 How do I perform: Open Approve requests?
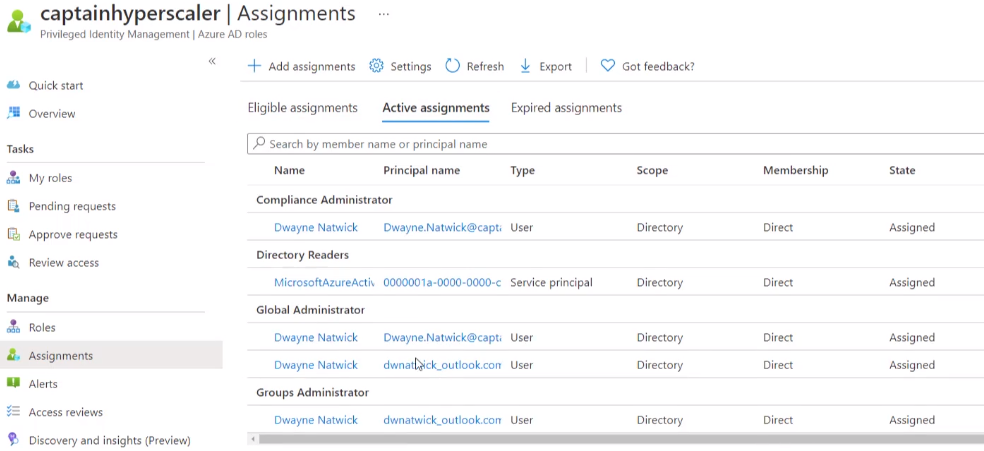pos(73,235)
